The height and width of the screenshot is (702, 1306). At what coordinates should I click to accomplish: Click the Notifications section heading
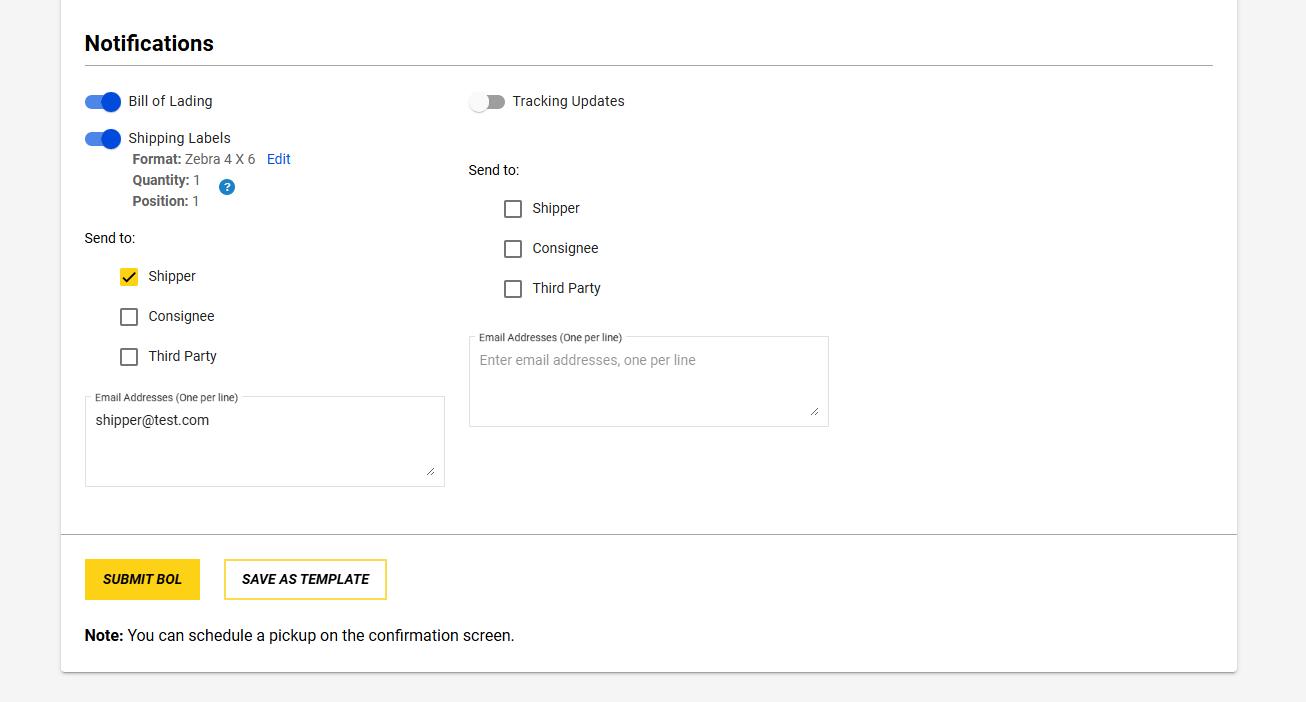pos(149,44)
